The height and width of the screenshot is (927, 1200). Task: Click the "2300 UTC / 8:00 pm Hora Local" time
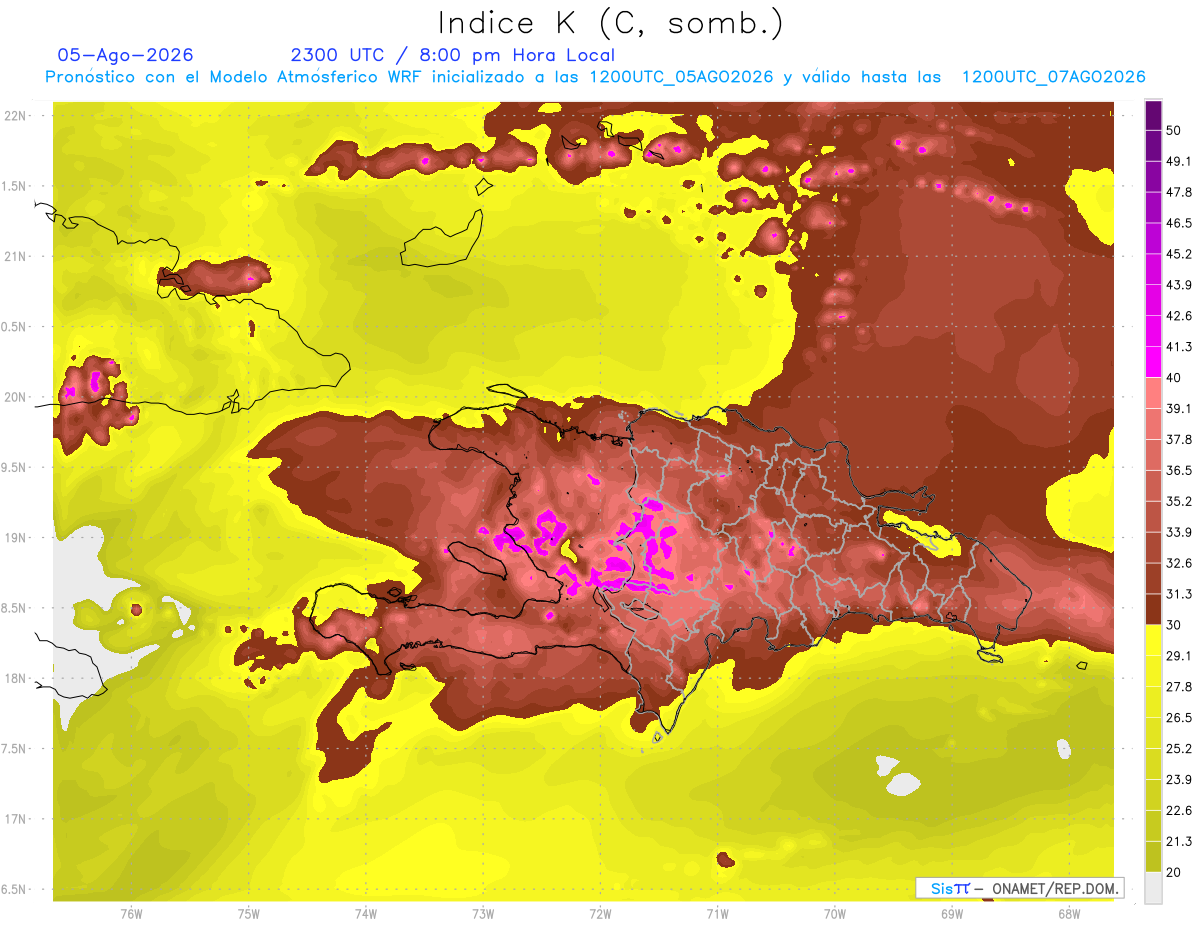pyautogui.click(x=452, y=55)
